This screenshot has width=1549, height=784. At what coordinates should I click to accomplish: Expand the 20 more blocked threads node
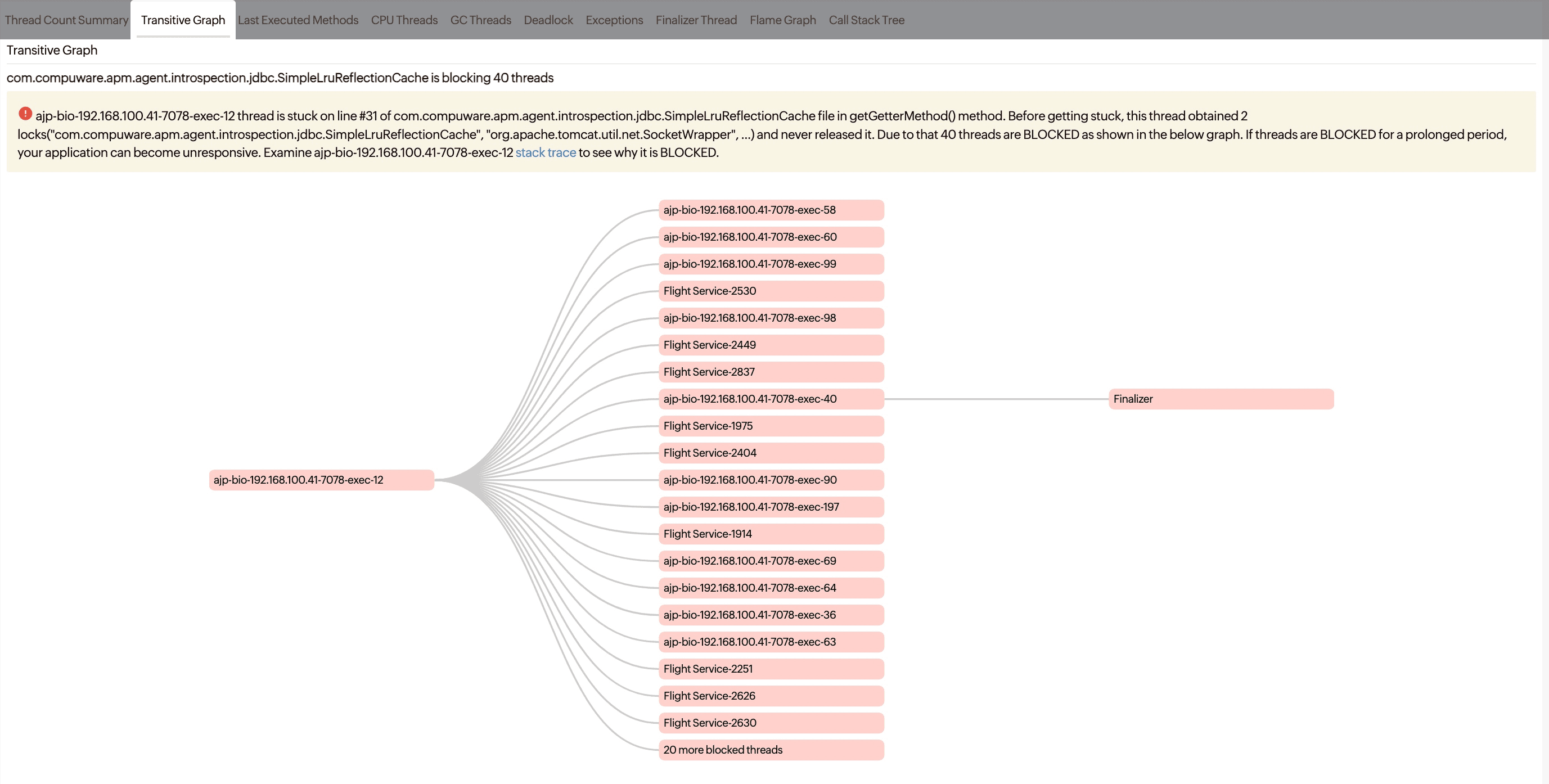[770, 749]
